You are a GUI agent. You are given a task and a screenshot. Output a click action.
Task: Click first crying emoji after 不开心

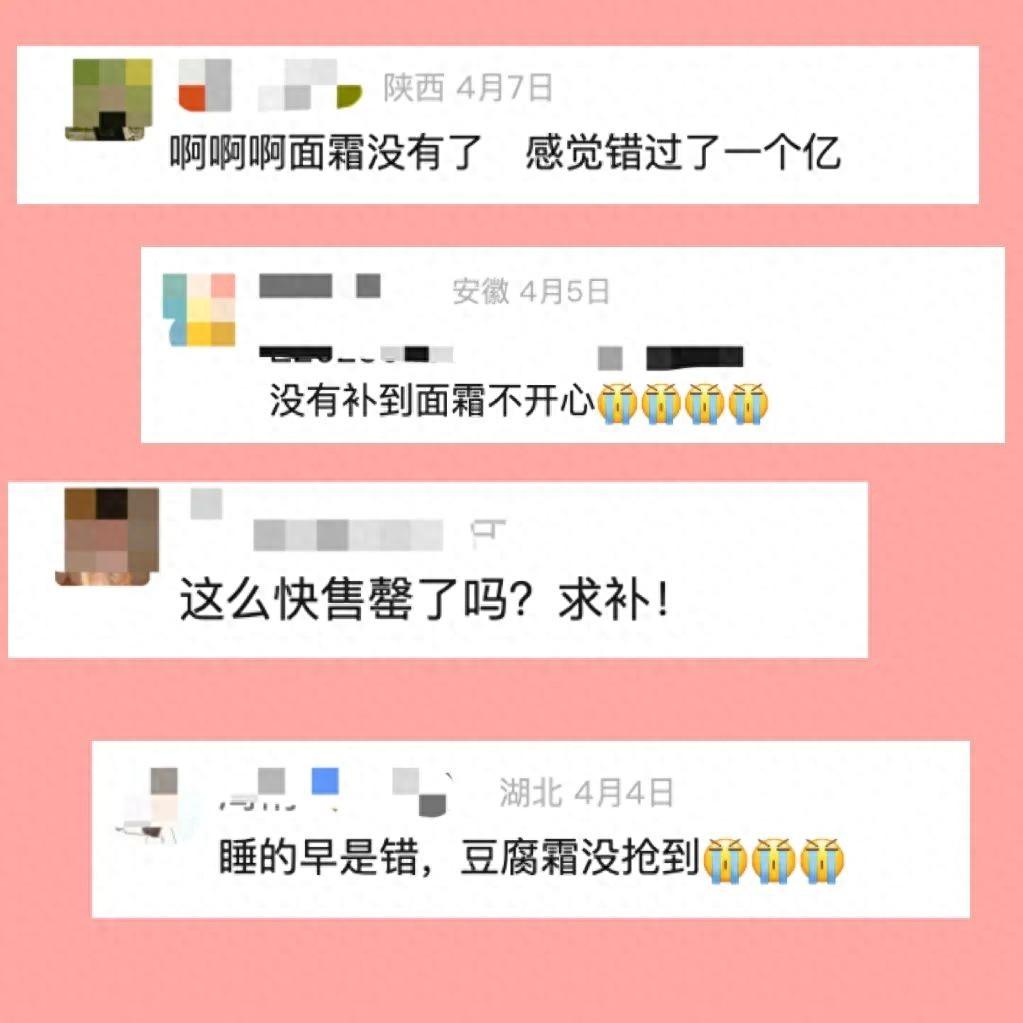click(x=617, y=403)
